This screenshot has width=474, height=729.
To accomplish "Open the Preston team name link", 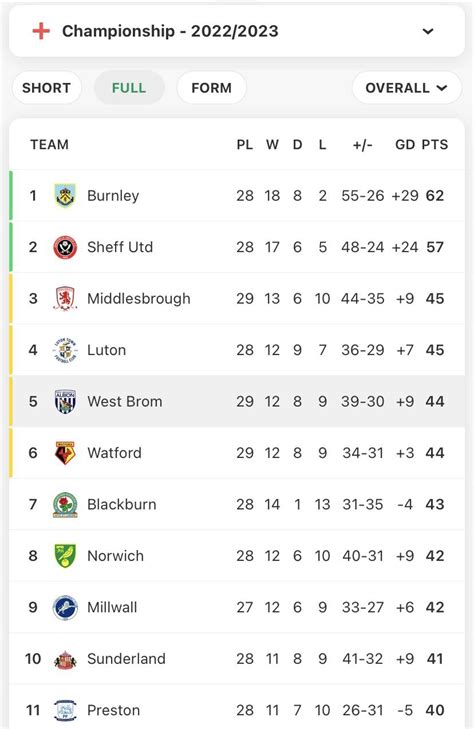I will click(113, 710).
